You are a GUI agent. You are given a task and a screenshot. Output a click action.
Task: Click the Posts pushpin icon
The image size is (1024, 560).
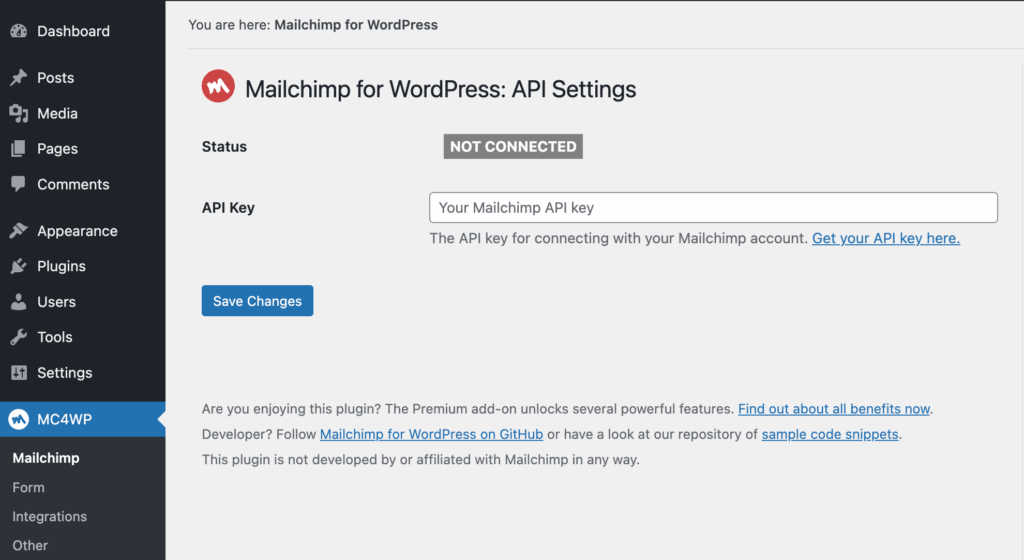coord(19,78)
